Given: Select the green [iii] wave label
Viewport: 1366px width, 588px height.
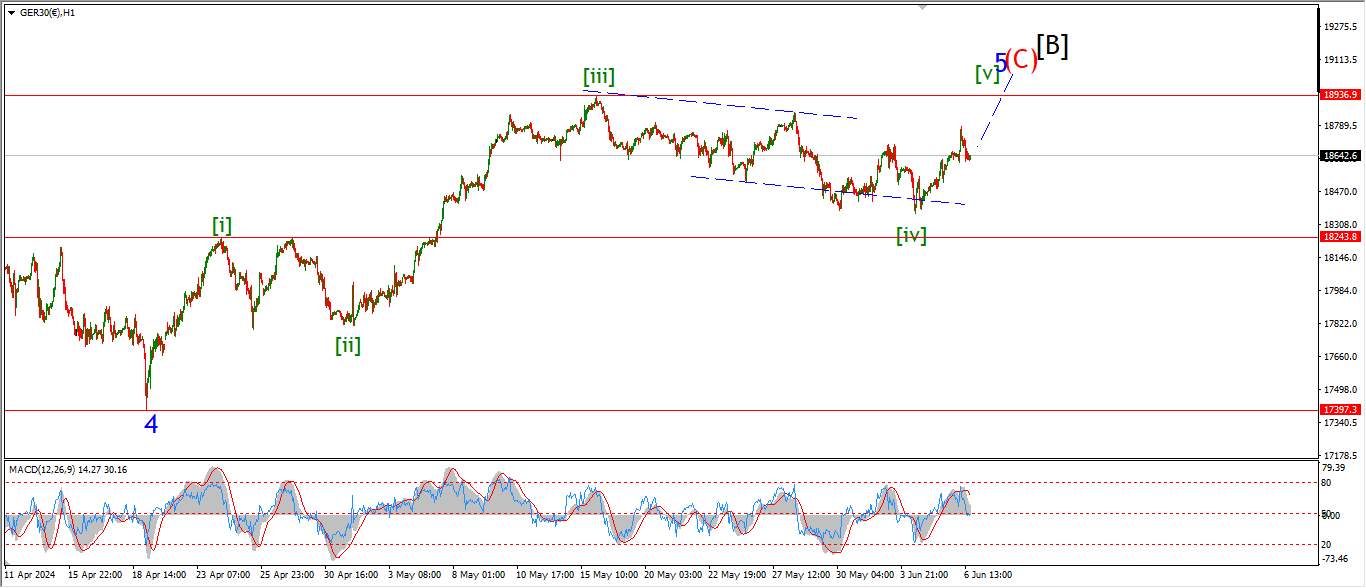Looking at the screenshot, I should pyautogui.click(x=599, y=77).
